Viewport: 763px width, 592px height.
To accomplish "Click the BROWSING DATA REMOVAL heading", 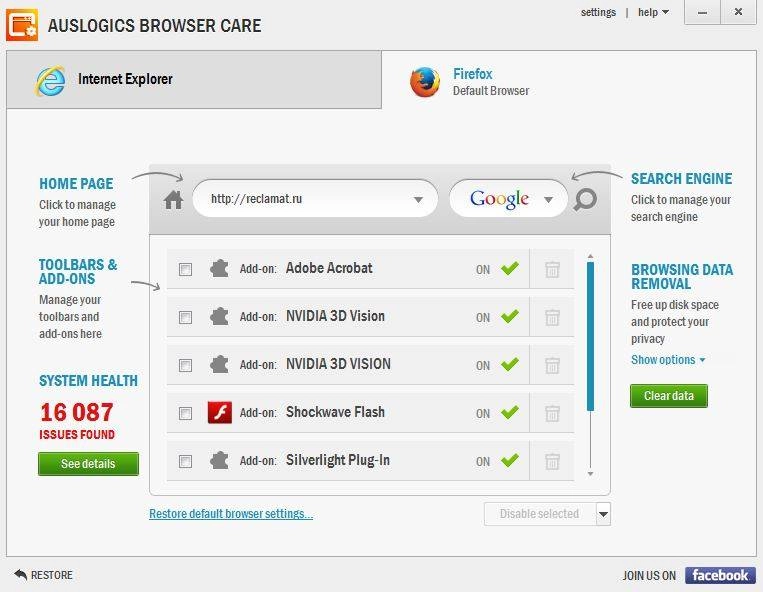I will pyautogui.click(x=682, y=276).
